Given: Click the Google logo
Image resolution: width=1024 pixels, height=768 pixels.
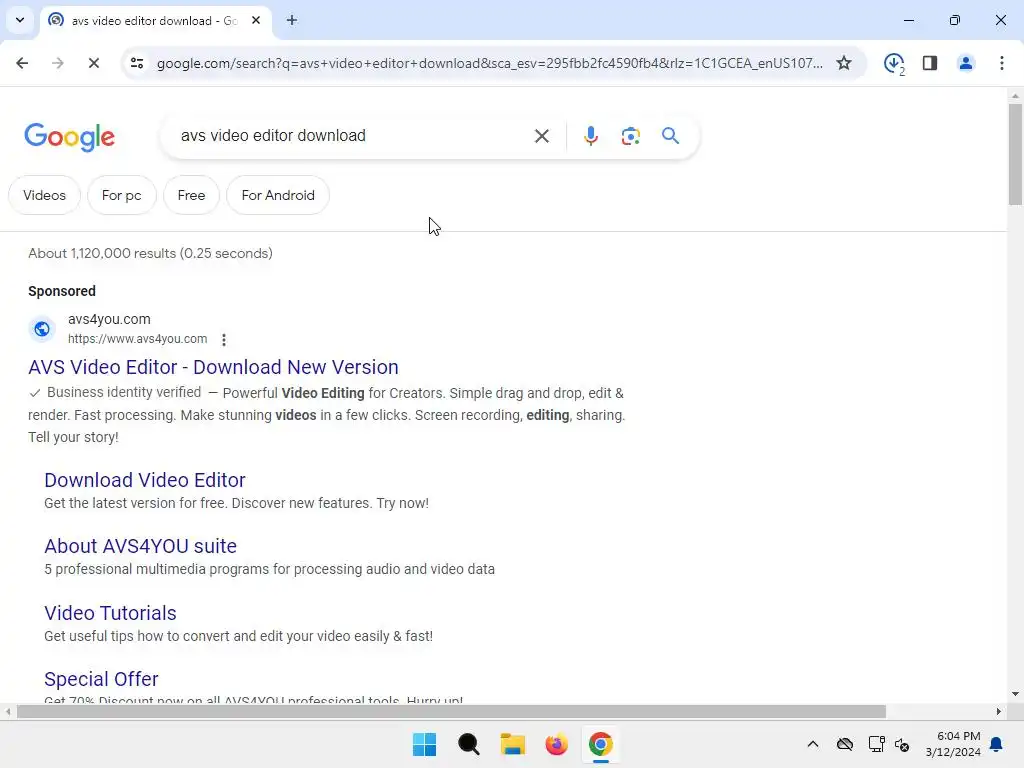Looking at the screenshot, I should click(69, 137).
